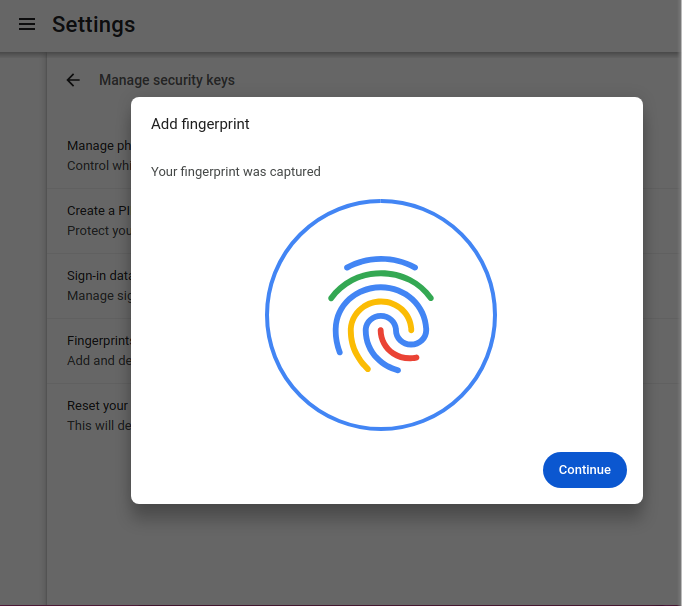
Task: Click the 'Protect you' description text
Action: 99,231
